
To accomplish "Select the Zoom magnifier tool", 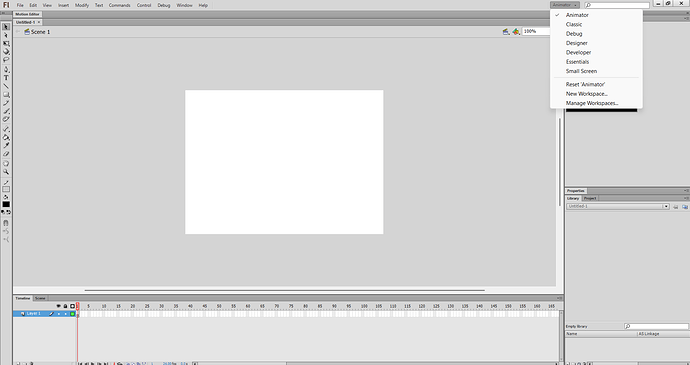I will tap(6, 172).
